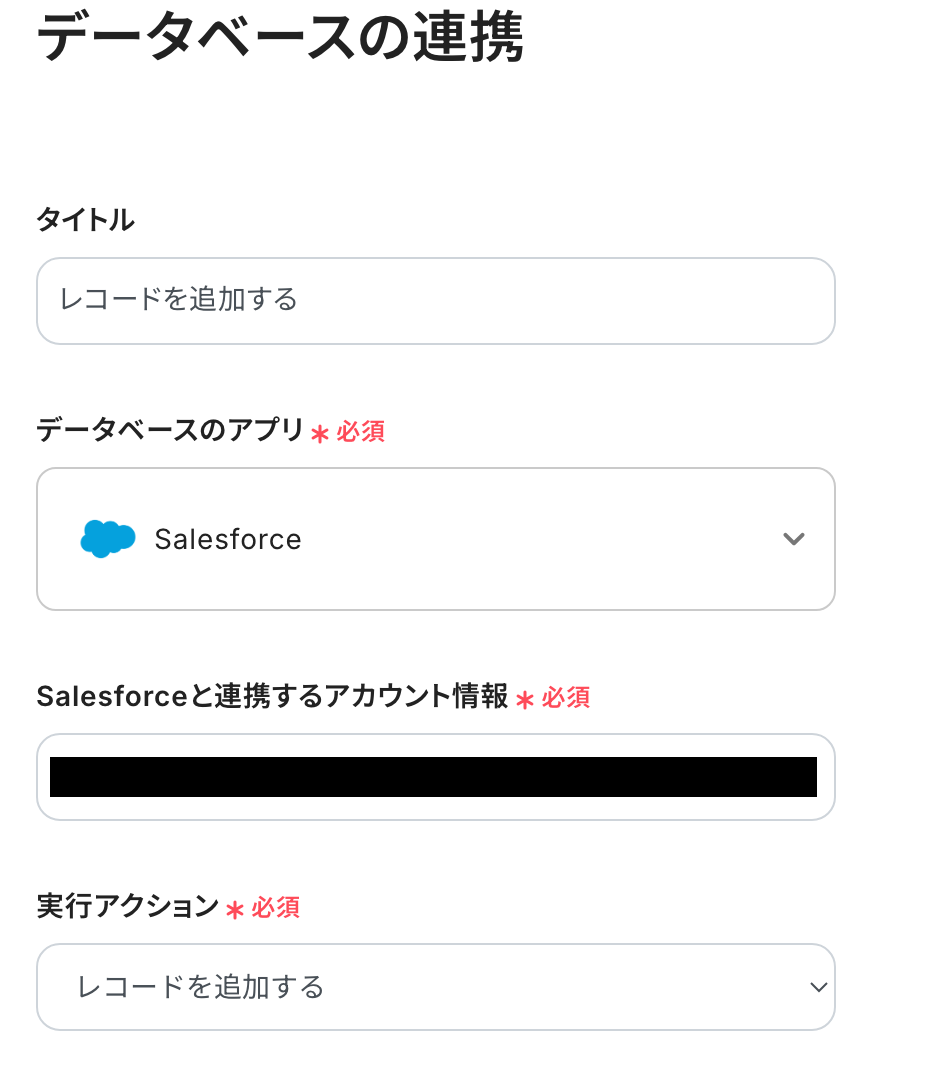Click the 必須 marker next to アカウント情報
This screenshot has height=1066, width=942.
[x=566, y=698]
